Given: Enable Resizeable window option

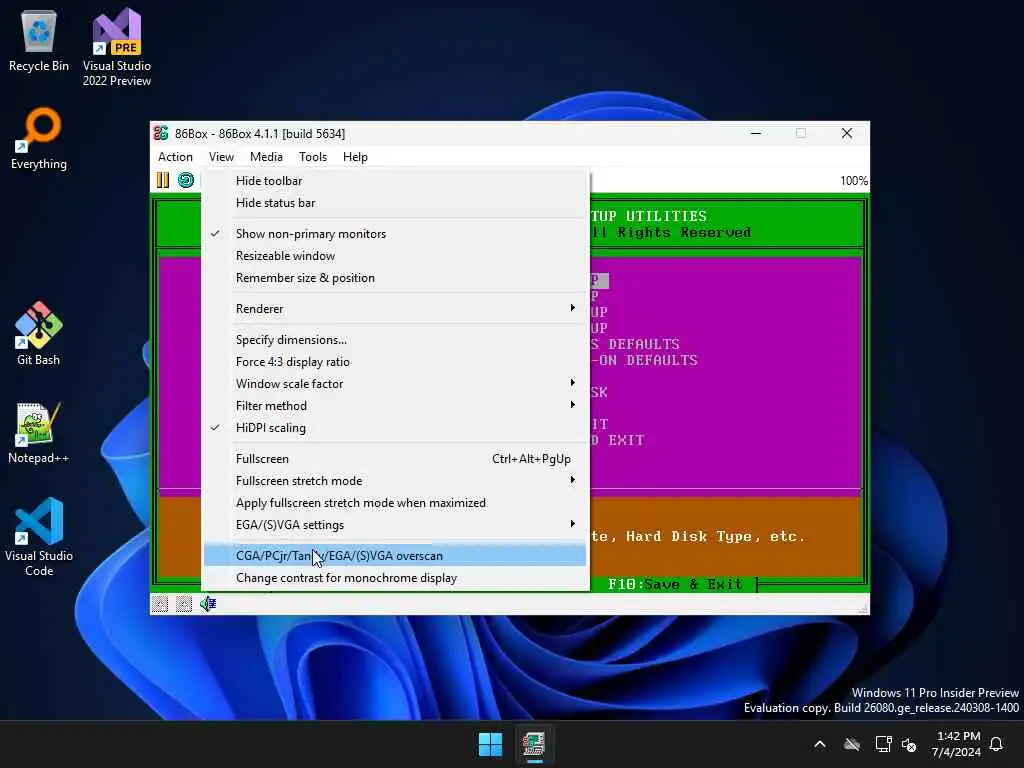Looking at the screenshot, I should coord(394,256).
